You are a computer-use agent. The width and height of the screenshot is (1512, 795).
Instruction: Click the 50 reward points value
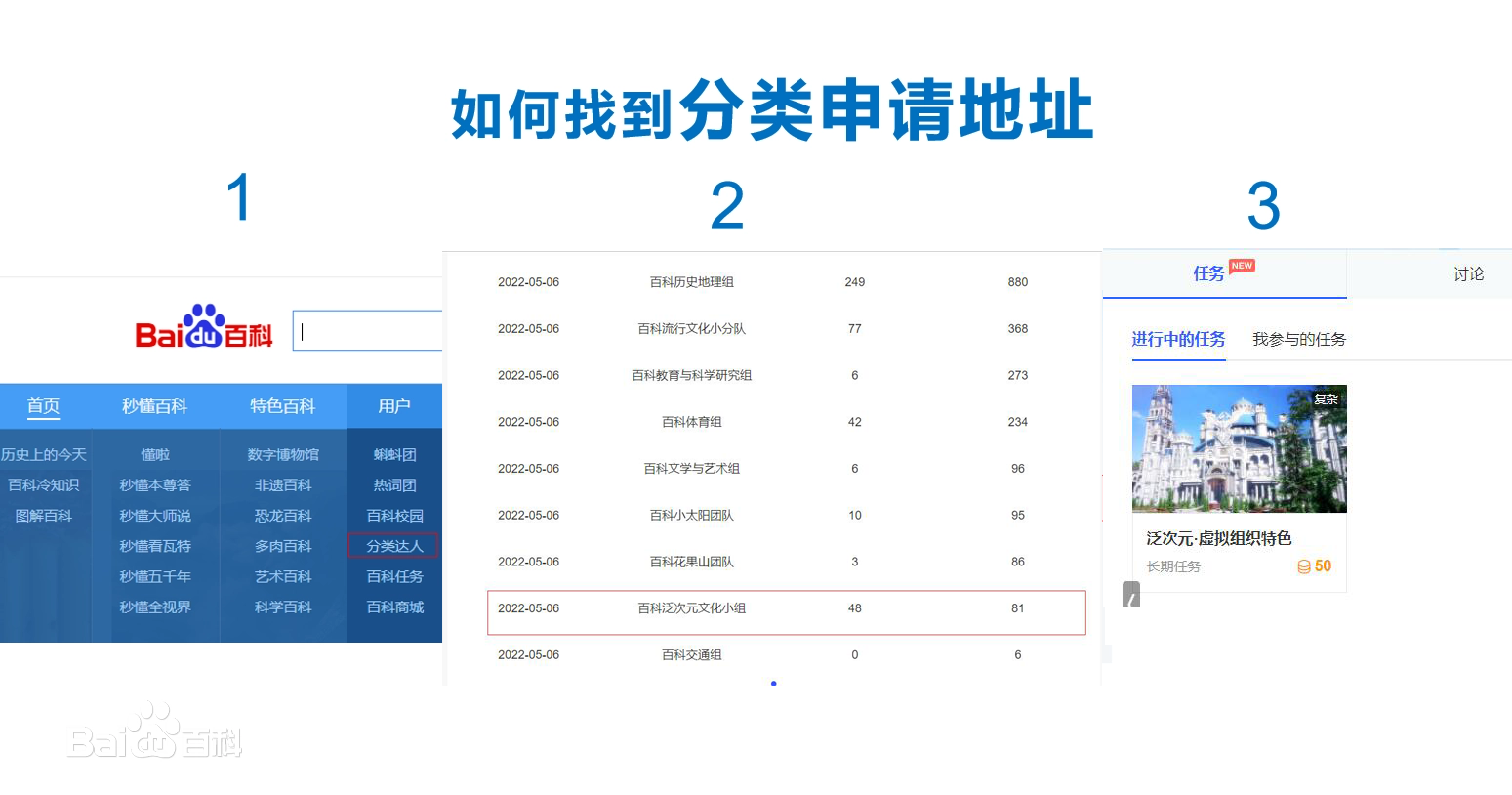(1323, 566)
